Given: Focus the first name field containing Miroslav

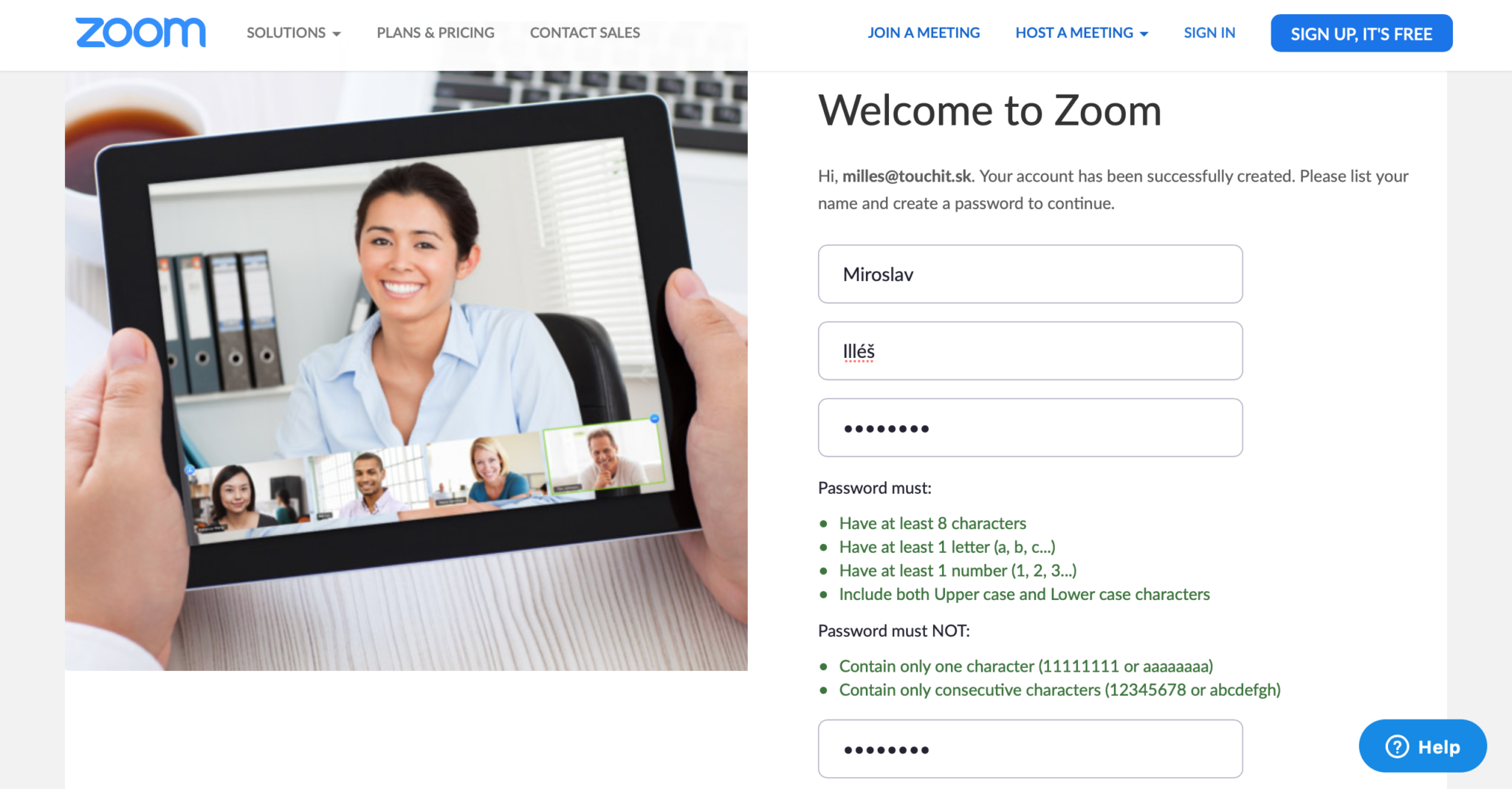Looking at the screenshot, I should coord(1030,274).
